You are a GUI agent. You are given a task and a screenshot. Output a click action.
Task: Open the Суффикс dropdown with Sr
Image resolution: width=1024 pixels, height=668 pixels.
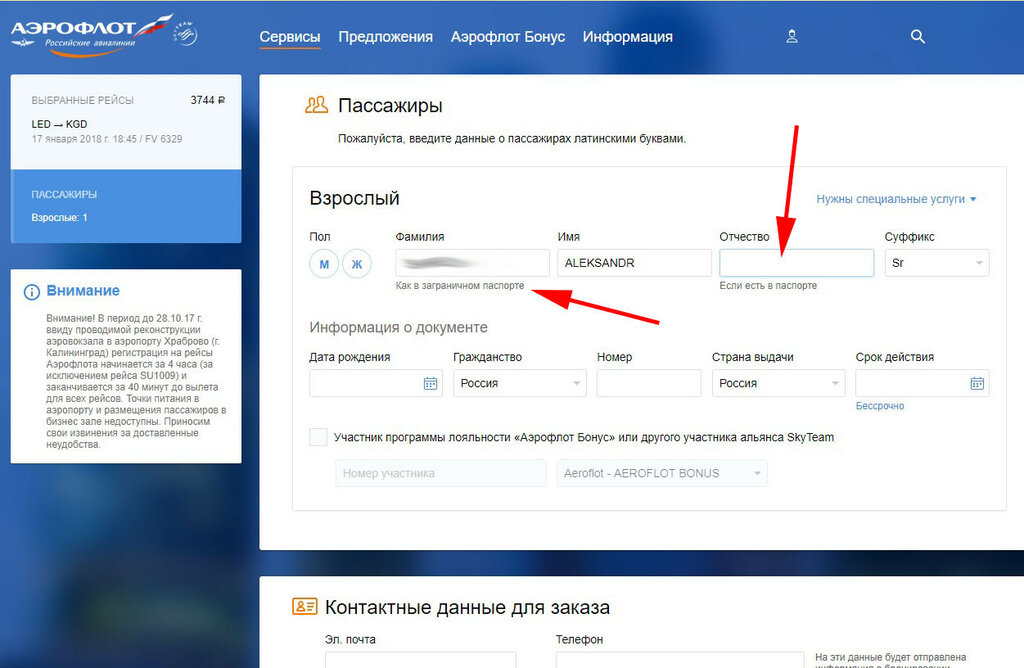936,263
